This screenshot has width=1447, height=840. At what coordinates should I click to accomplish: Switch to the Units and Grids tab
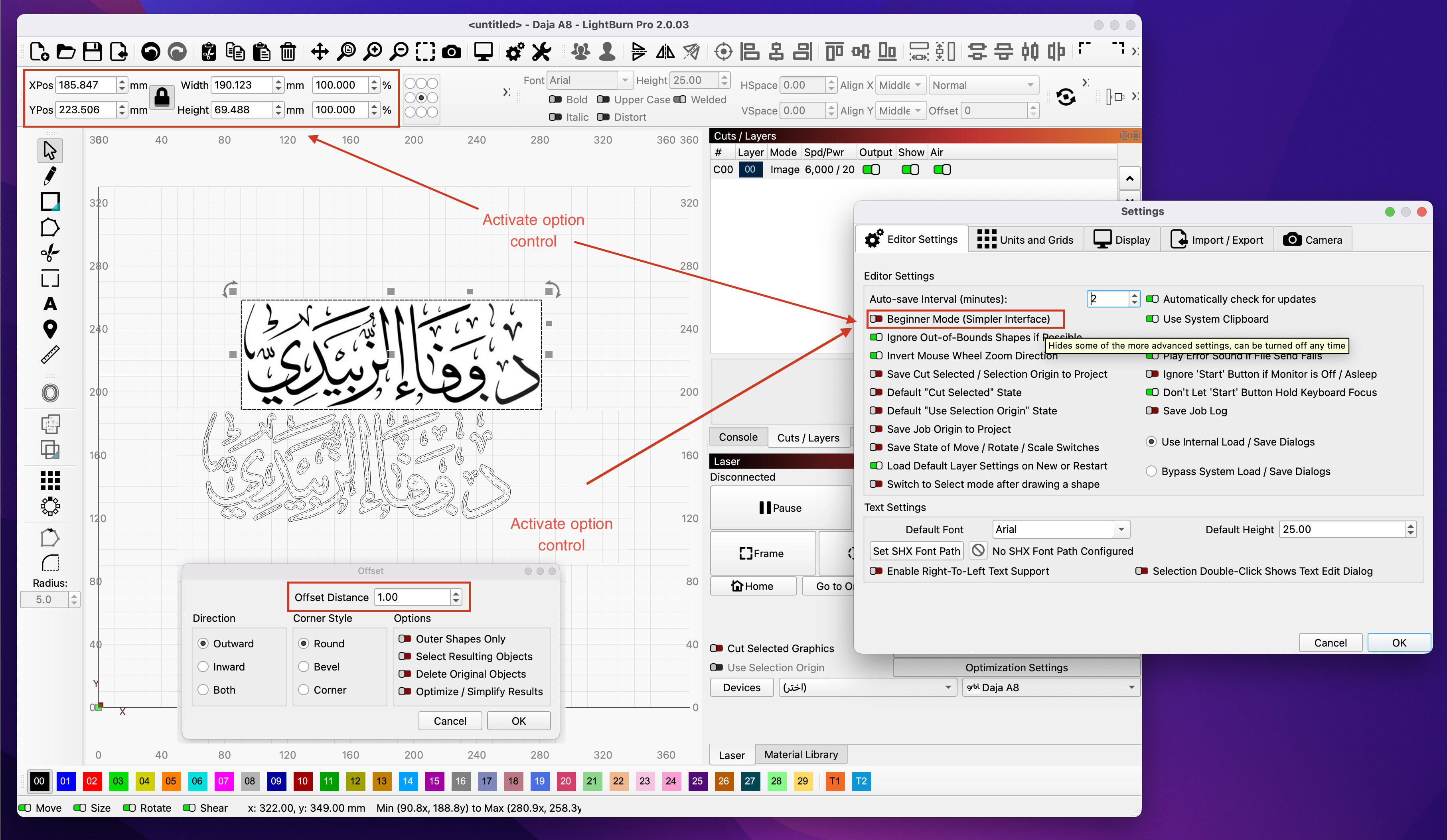1026,239
